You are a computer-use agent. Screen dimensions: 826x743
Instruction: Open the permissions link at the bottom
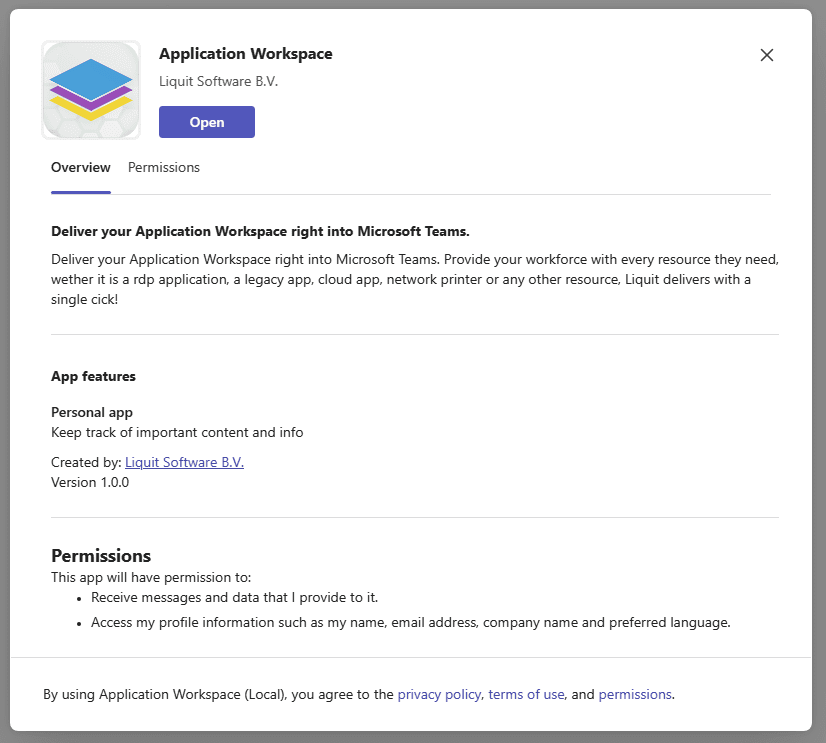click(x=634, y=694)
